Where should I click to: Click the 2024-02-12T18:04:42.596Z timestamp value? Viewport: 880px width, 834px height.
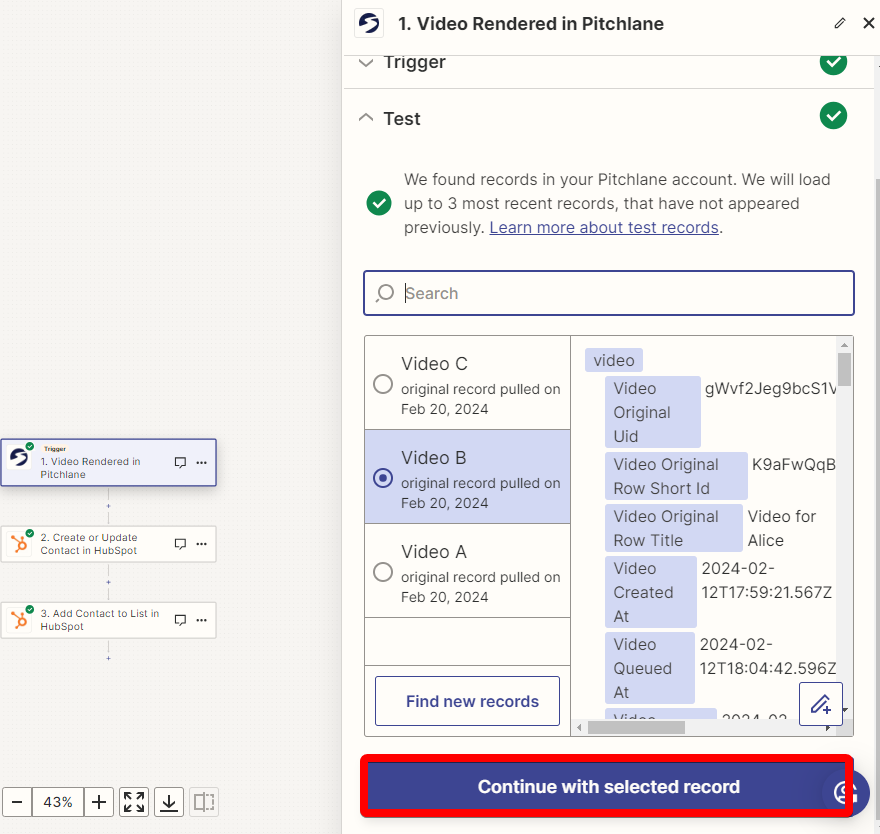pos(767,656)
